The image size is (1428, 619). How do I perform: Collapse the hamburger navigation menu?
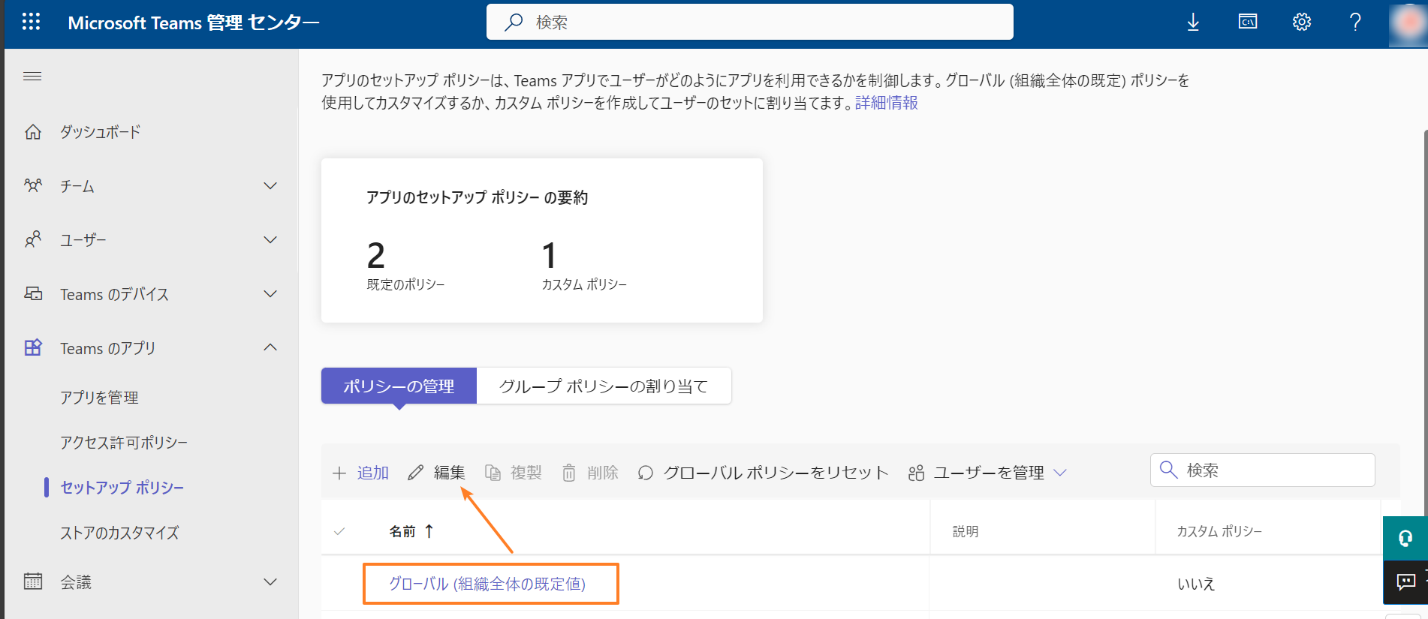32,76
